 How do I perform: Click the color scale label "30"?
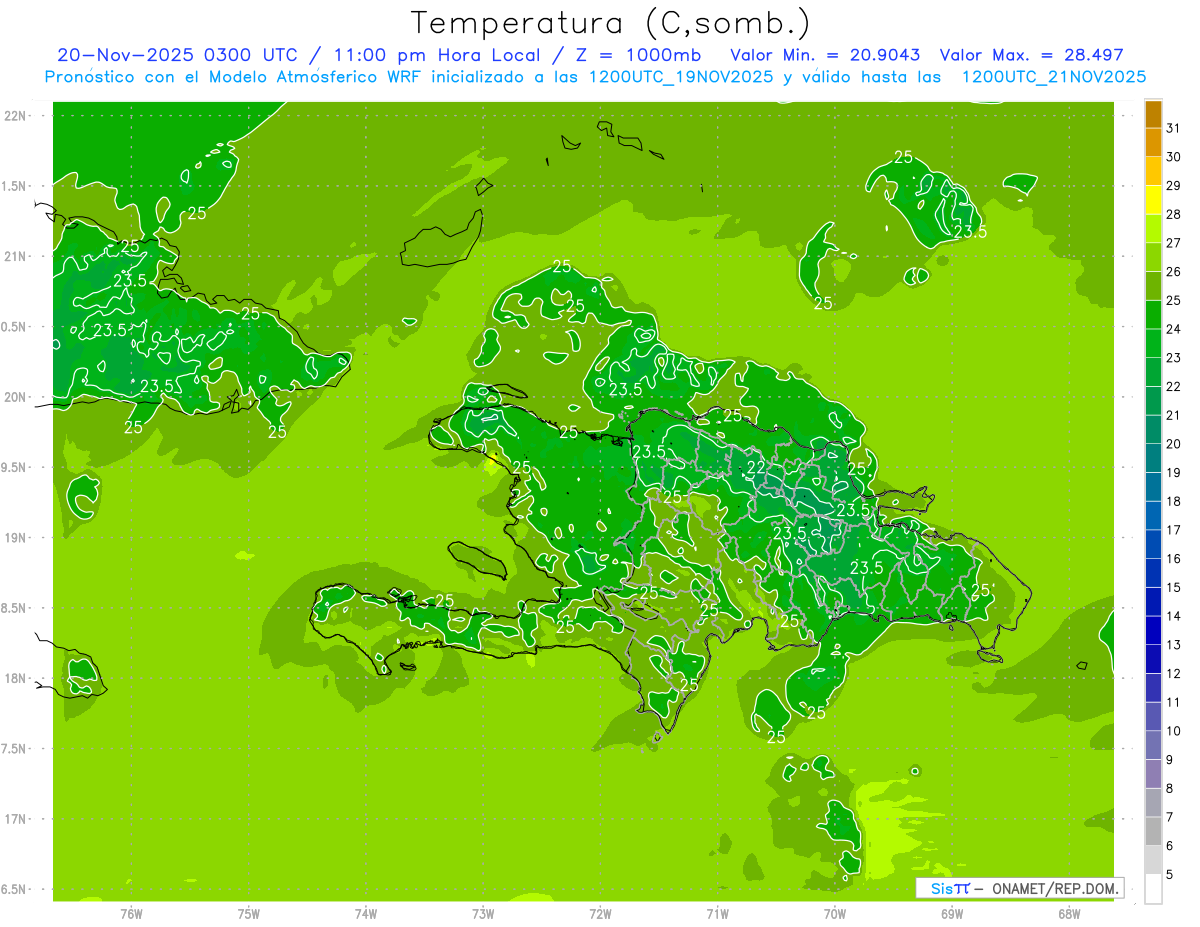(1174, 157)
